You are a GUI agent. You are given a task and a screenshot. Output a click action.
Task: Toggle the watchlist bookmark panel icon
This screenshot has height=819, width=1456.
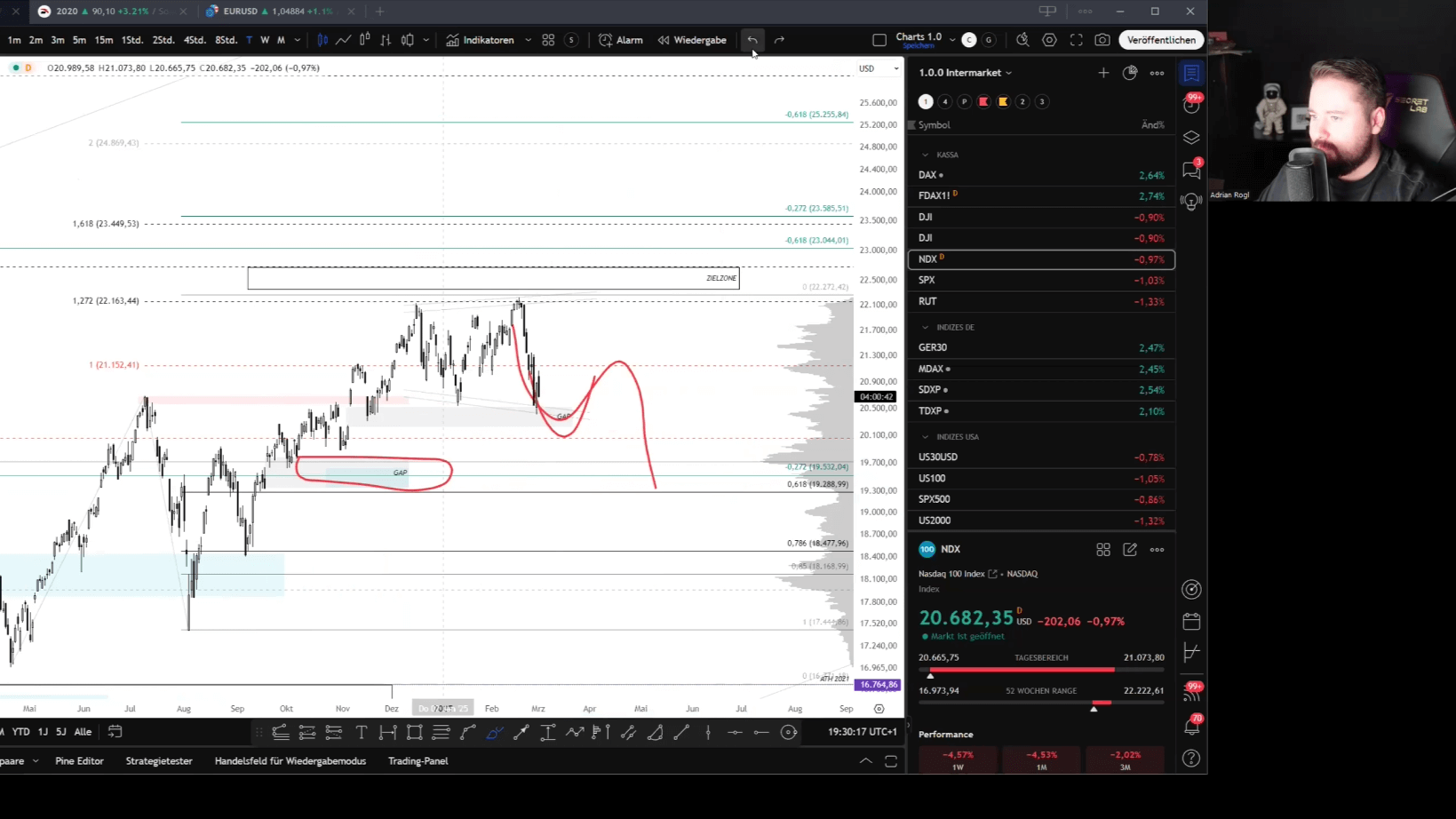coord(1191,73)
